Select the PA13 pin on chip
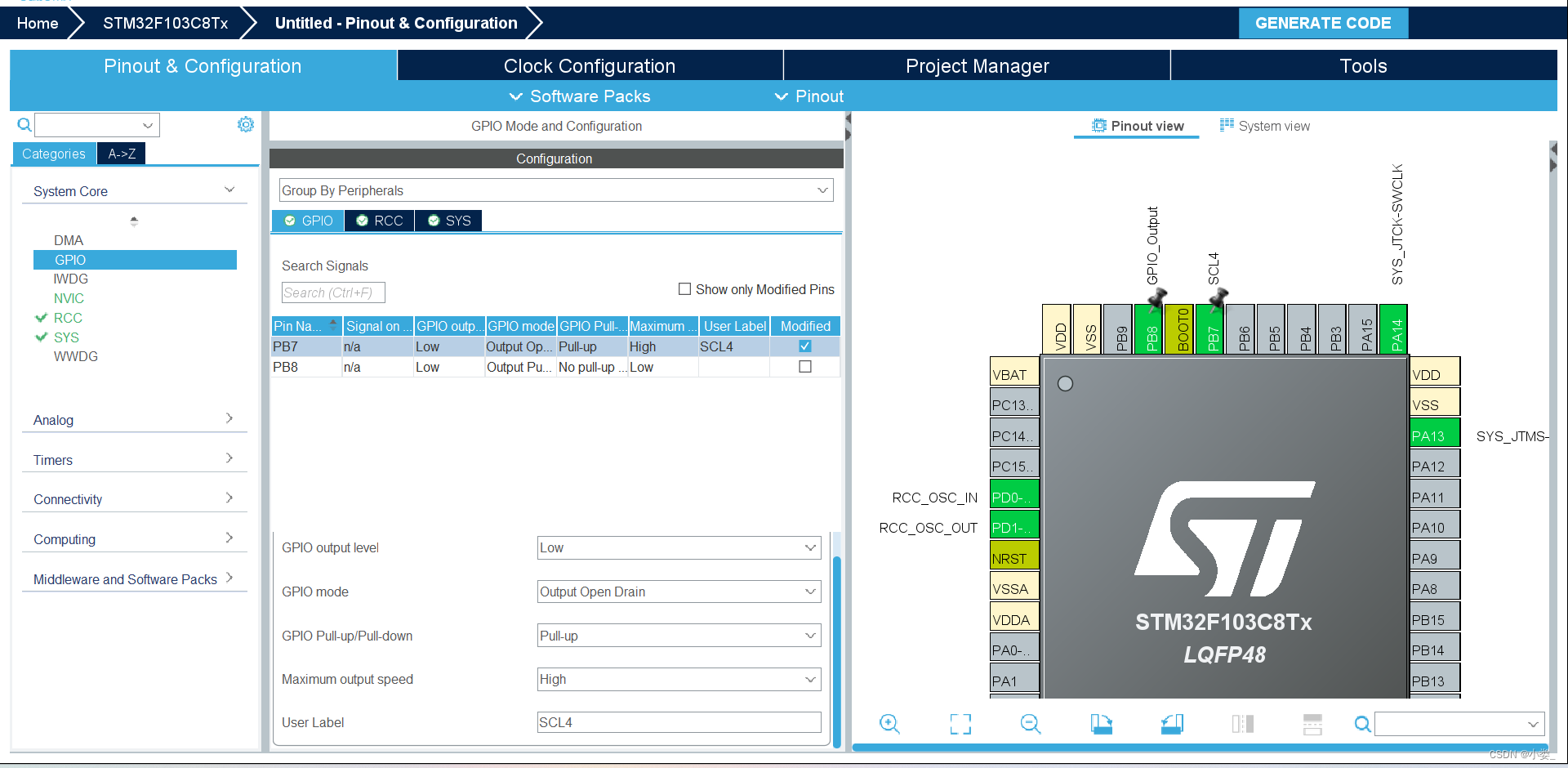 [x=1435, y=433]
